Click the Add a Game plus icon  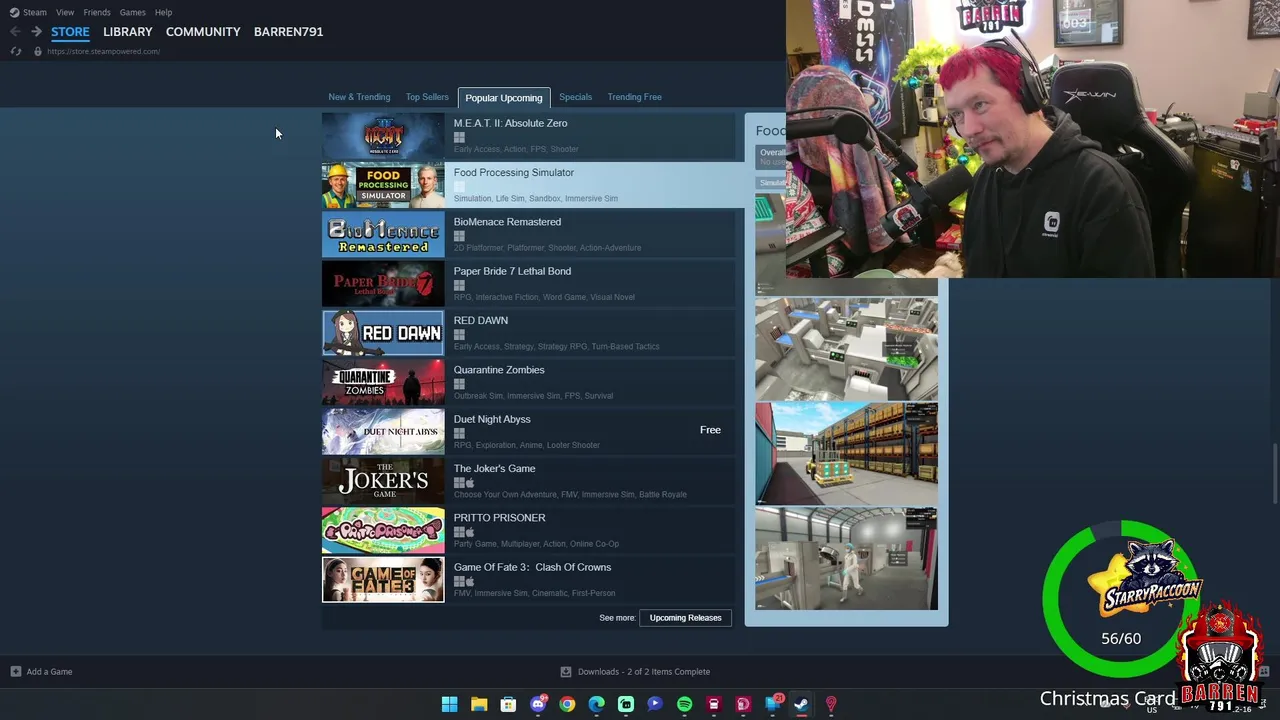point(15,672)
